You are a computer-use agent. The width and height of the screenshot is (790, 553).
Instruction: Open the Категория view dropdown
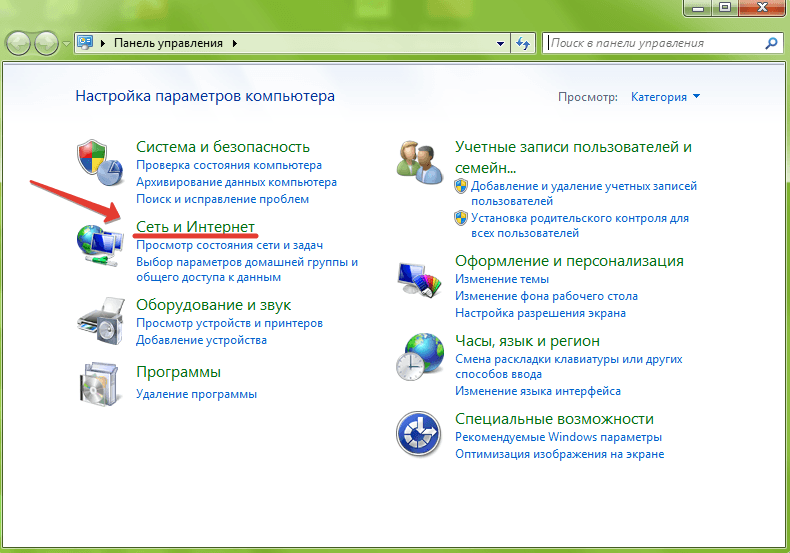(x=665, y=97)
